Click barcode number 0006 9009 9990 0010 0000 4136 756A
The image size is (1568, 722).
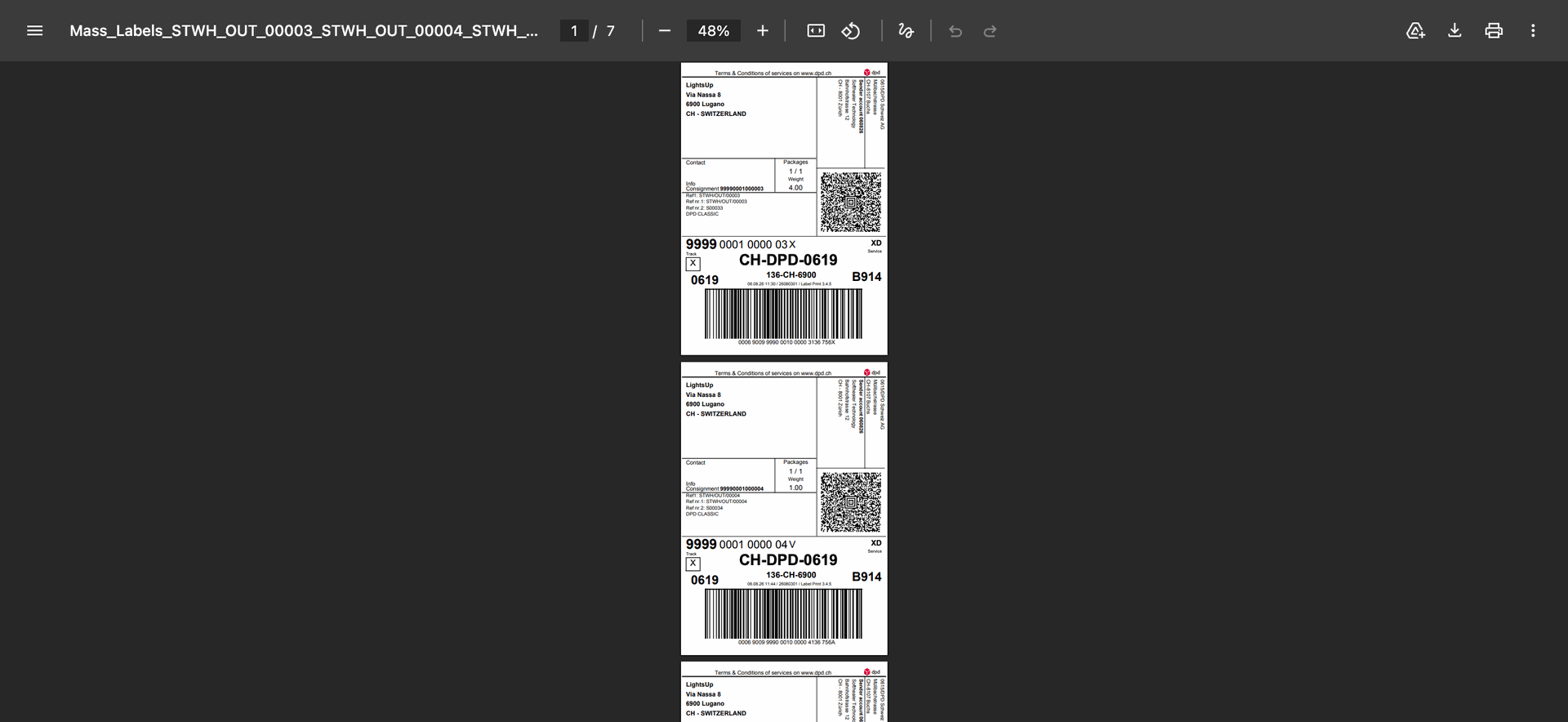786,643
